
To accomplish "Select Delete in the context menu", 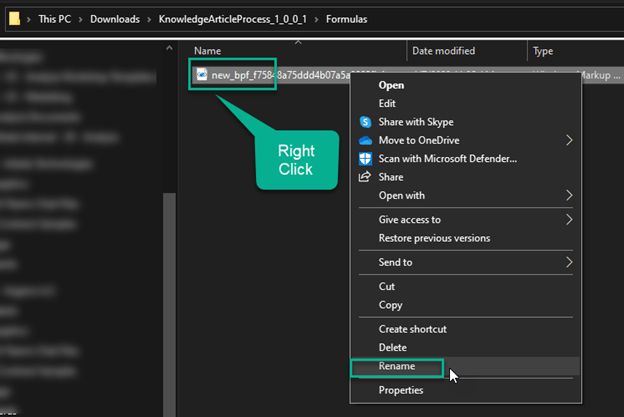I will [x=393, y=347].
